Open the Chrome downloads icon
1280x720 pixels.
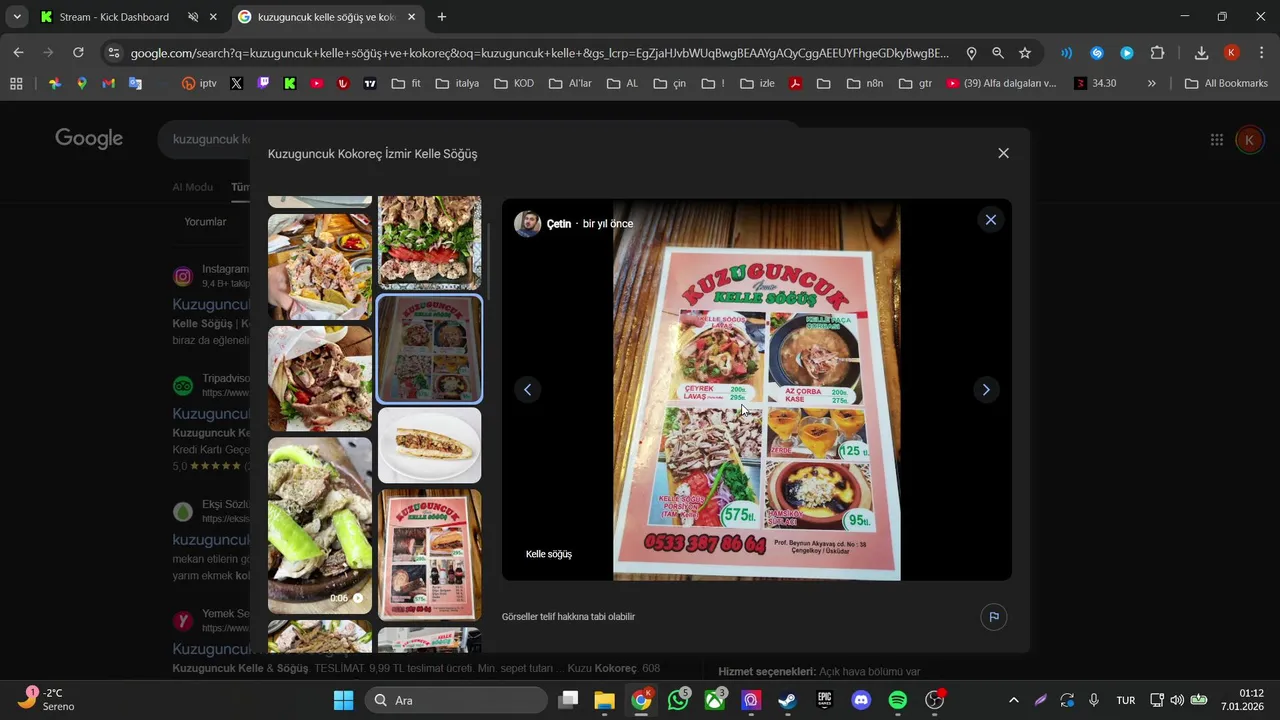[x=1201, y=53]
